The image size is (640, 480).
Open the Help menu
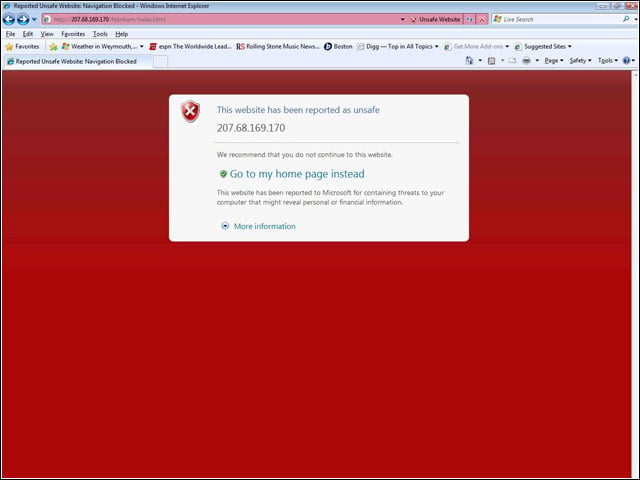pyautogui.click(x=121, y=34)
